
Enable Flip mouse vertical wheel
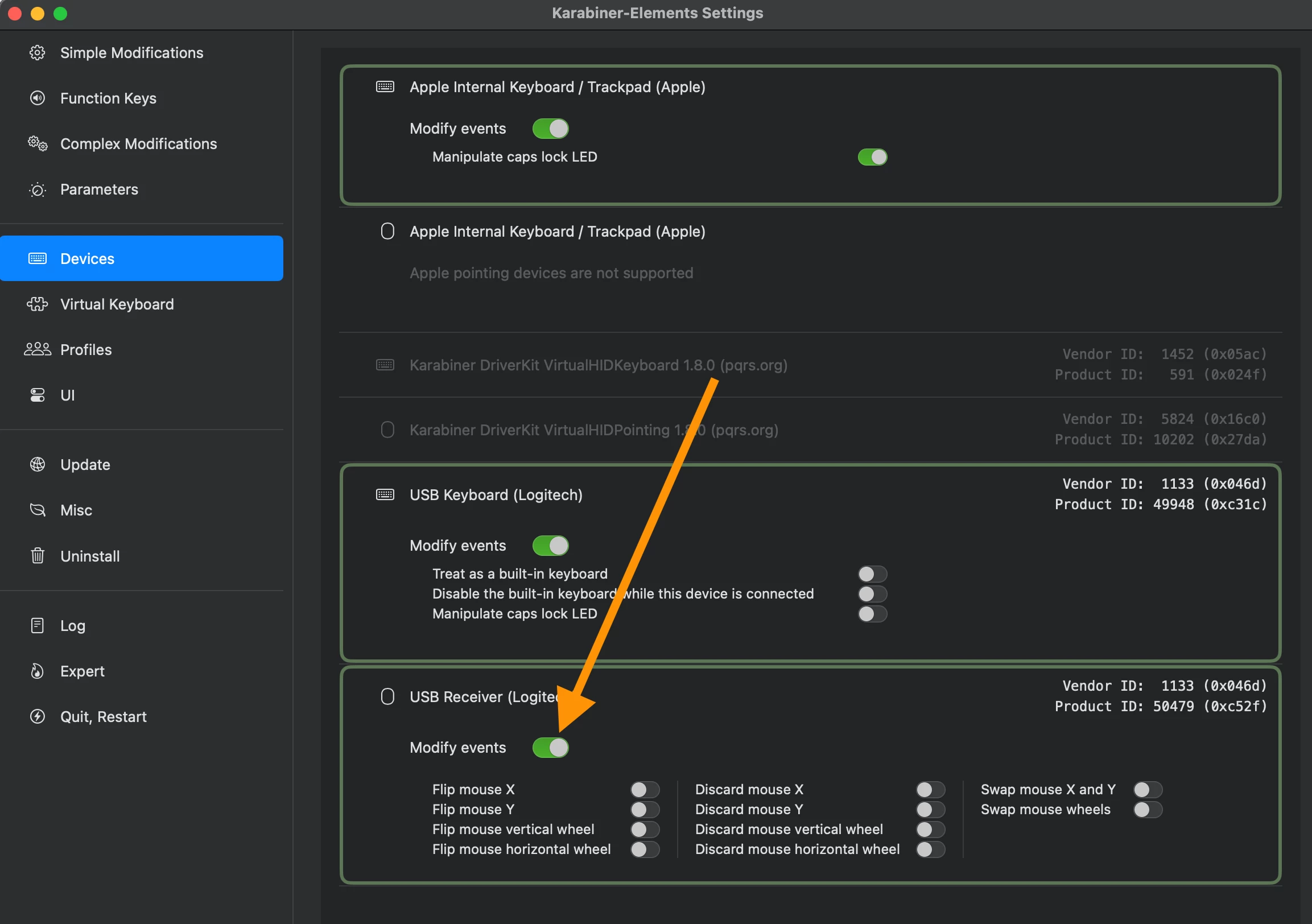click(645, 828)
